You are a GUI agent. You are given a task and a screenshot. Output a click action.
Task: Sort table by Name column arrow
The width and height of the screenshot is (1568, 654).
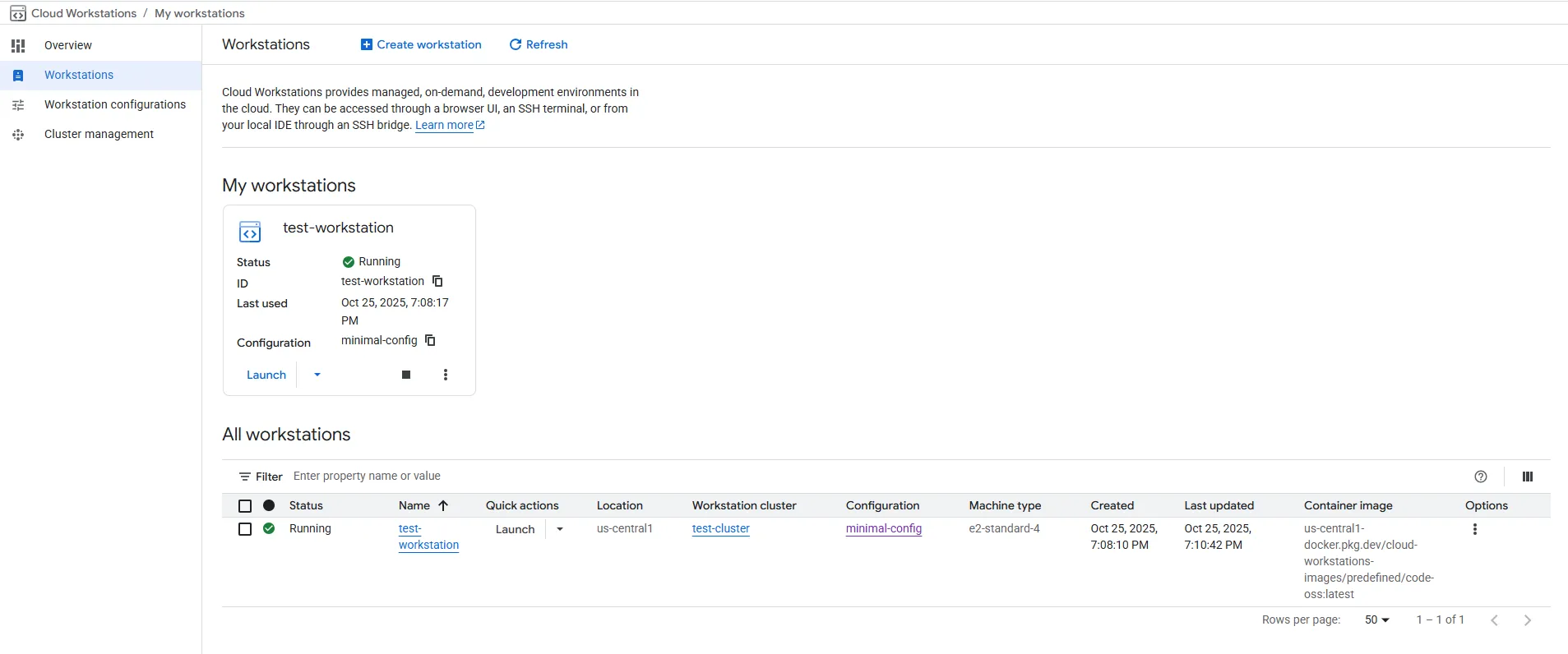tap(443, 506)
